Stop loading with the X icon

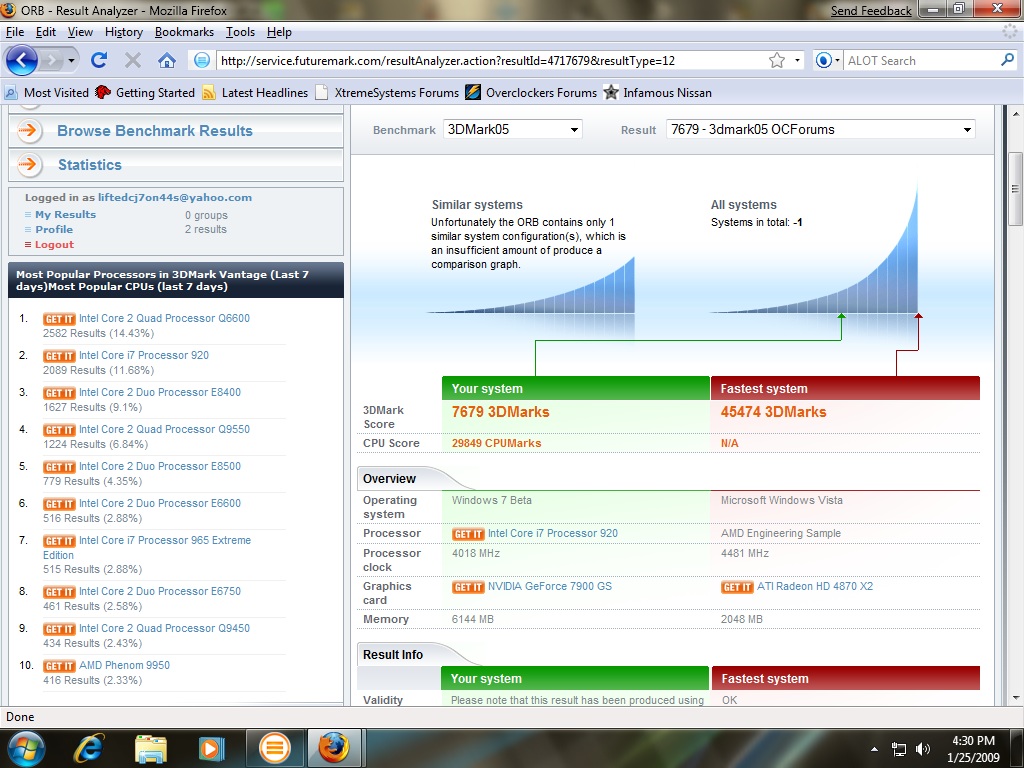click(x=133, y=61)
